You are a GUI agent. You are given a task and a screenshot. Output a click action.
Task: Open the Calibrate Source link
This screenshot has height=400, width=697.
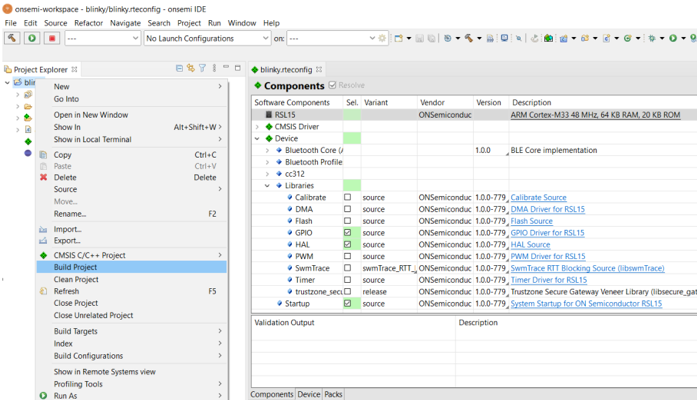pyautogui.click(x=538, y=197)
